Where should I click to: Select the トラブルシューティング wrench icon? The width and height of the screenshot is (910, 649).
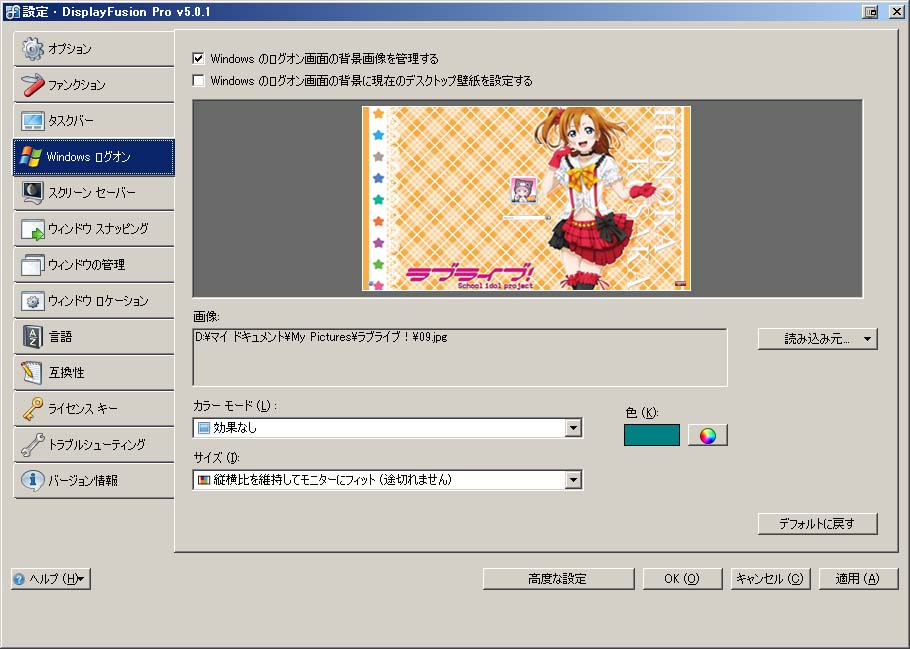90,444
